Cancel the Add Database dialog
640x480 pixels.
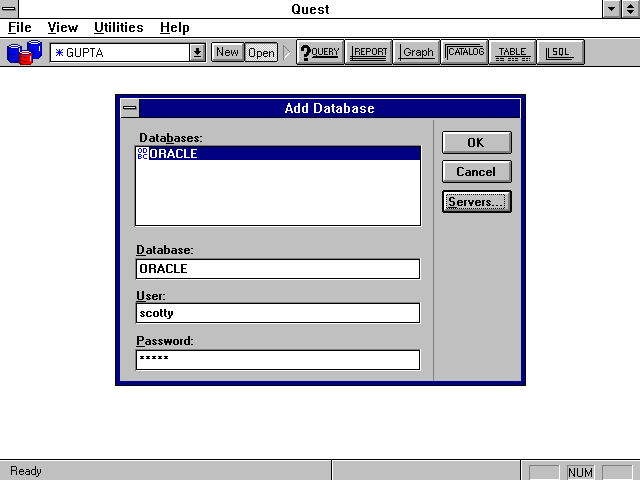476,172
